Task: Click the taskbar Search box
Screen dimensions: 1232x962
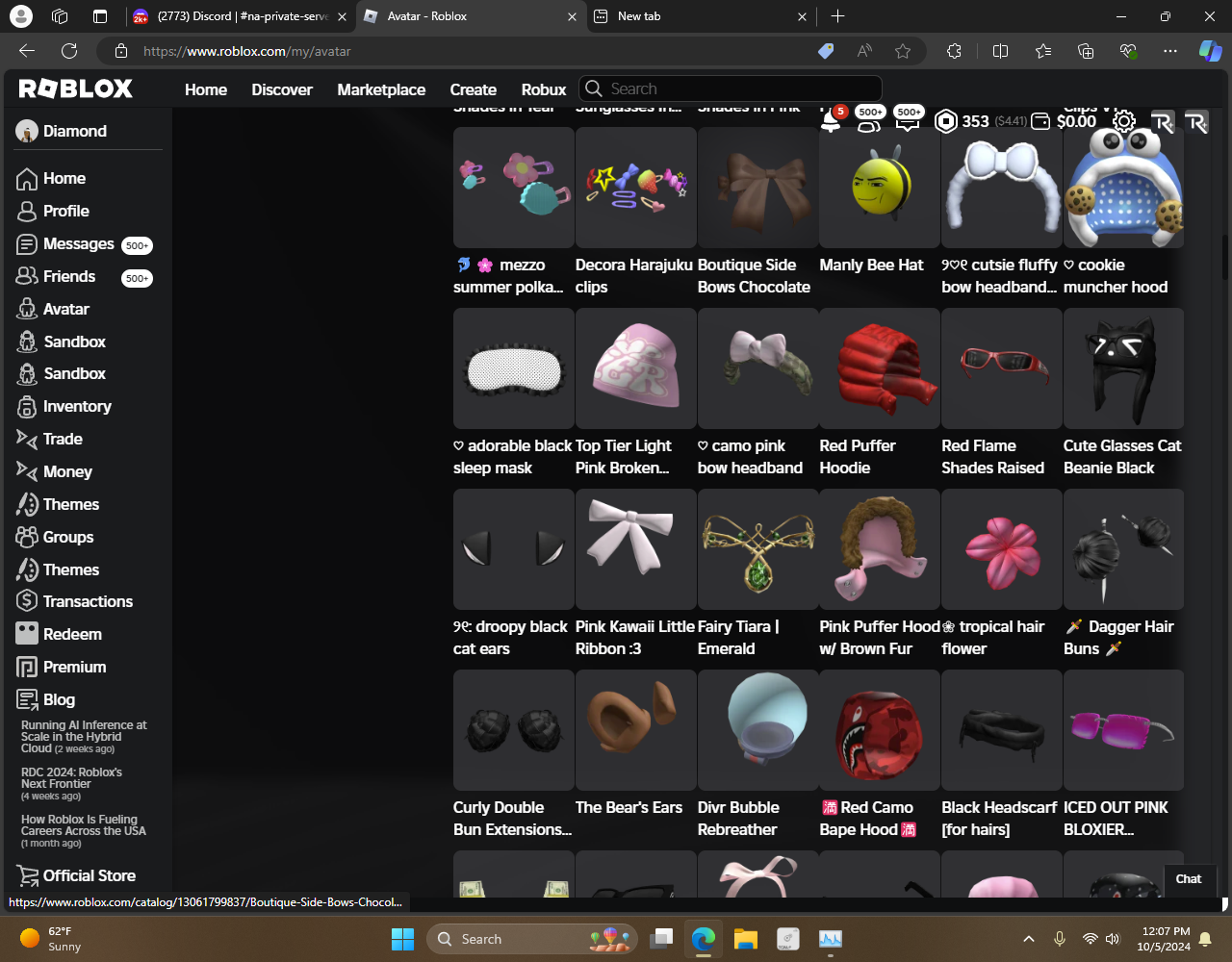Action: pos(532,939)
